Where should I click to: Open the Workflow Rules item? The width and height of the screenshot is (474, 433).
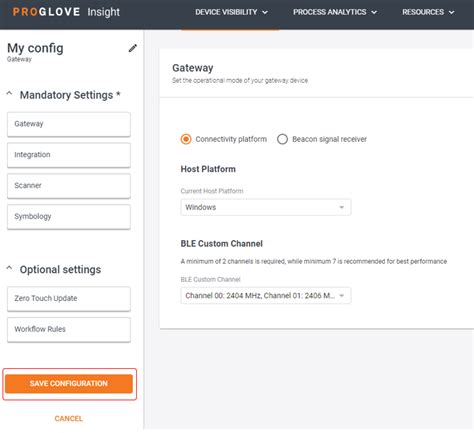pos(69,329)
